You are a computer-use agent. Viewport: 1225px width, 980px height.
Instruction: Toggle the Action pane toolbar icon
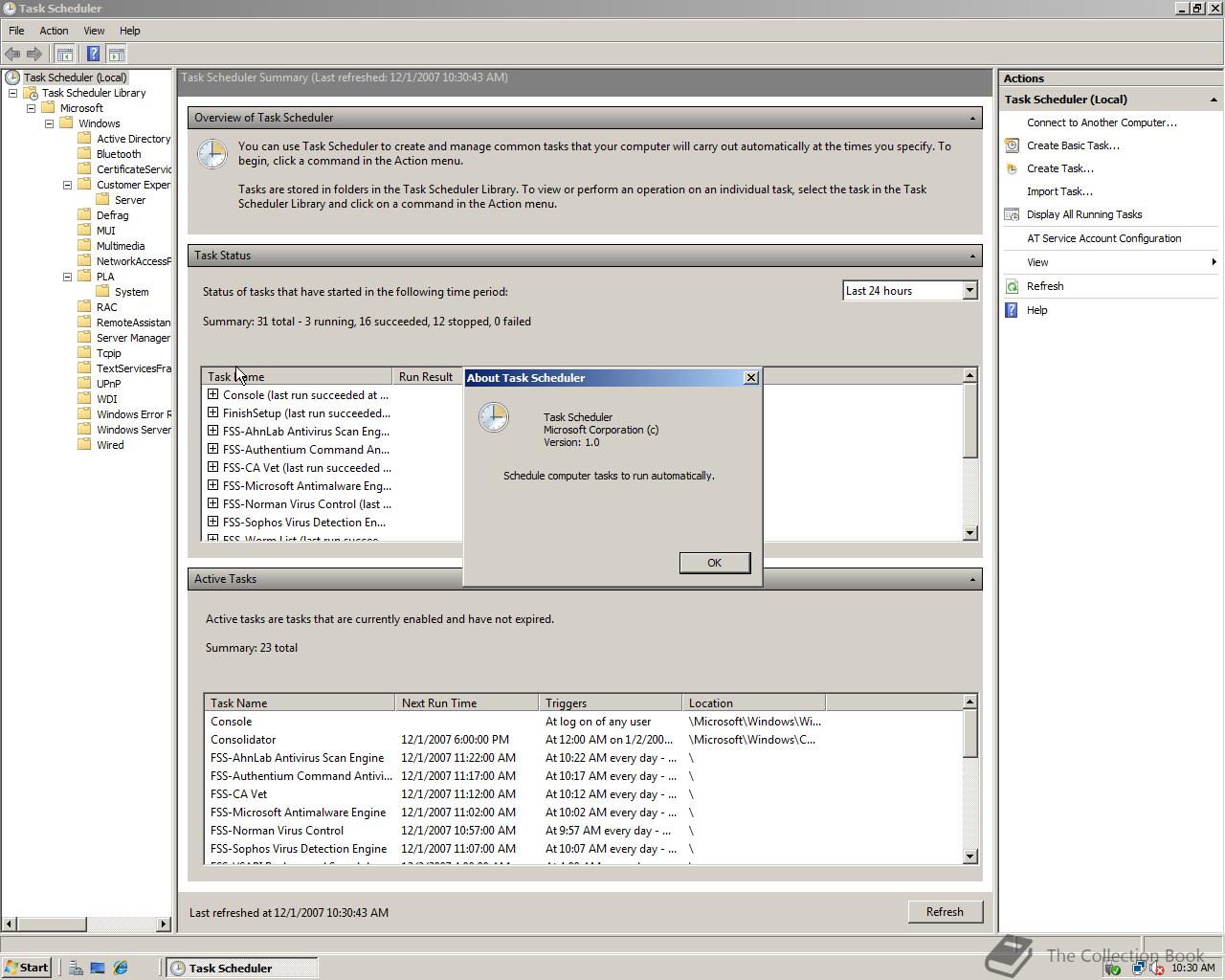(117, 55)
